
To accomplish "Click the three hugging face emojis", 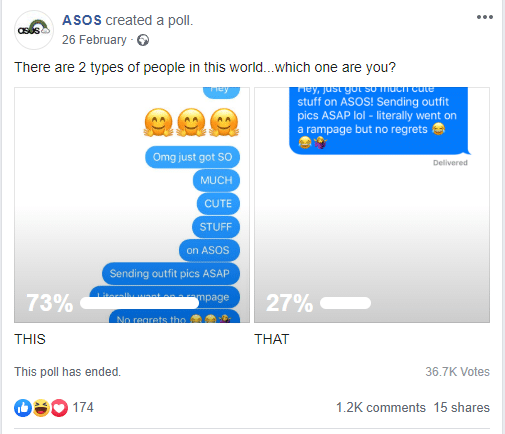I will click(191, 122).
